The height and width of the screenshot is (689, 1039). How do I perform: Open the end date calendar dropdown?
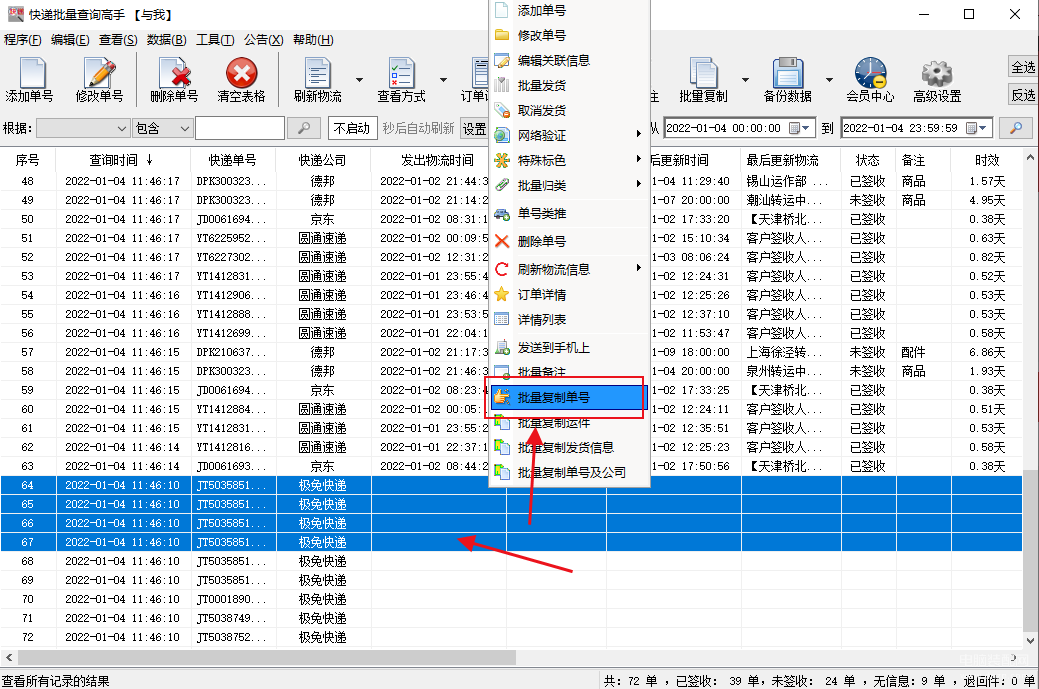click(977, 128)
